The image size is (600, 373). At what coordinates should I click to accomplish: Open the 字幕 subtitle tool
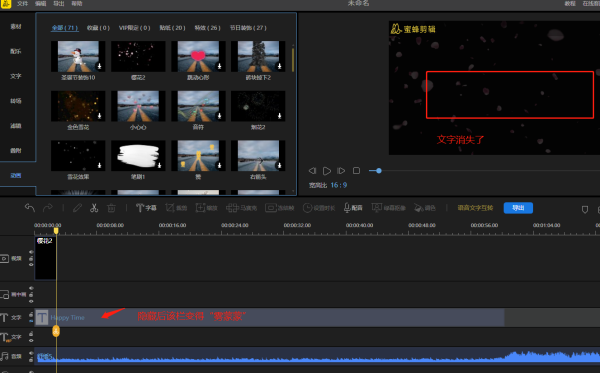point(146,208)
